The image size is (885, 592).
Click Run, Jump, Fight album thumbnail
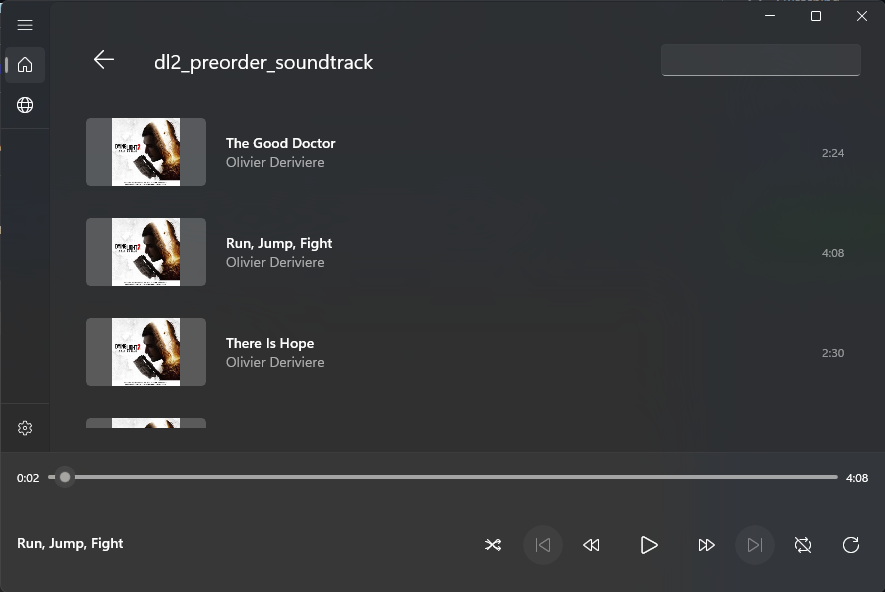click(146, 252)
